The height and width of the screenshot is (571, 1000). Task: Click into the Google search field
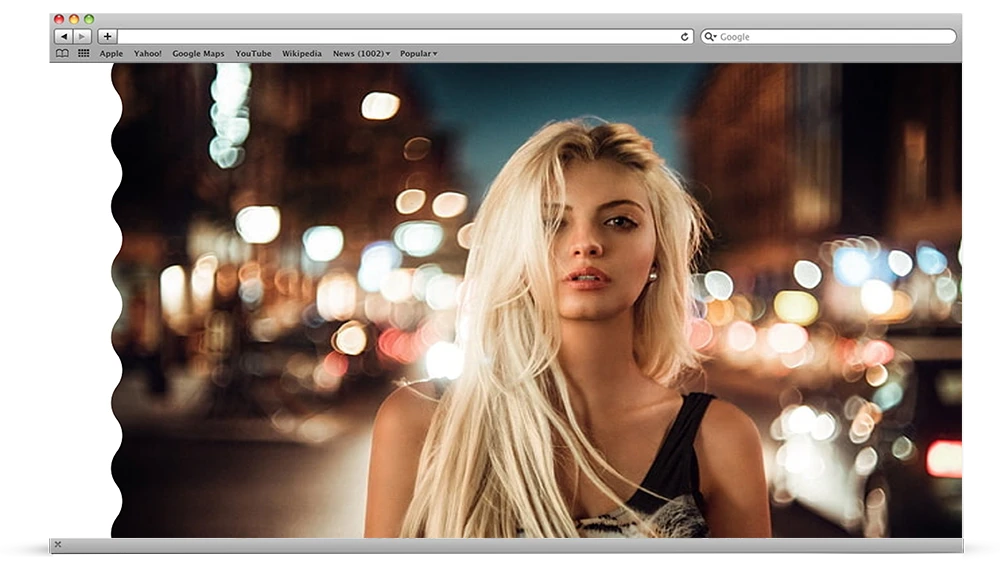[x=830, y=37]
